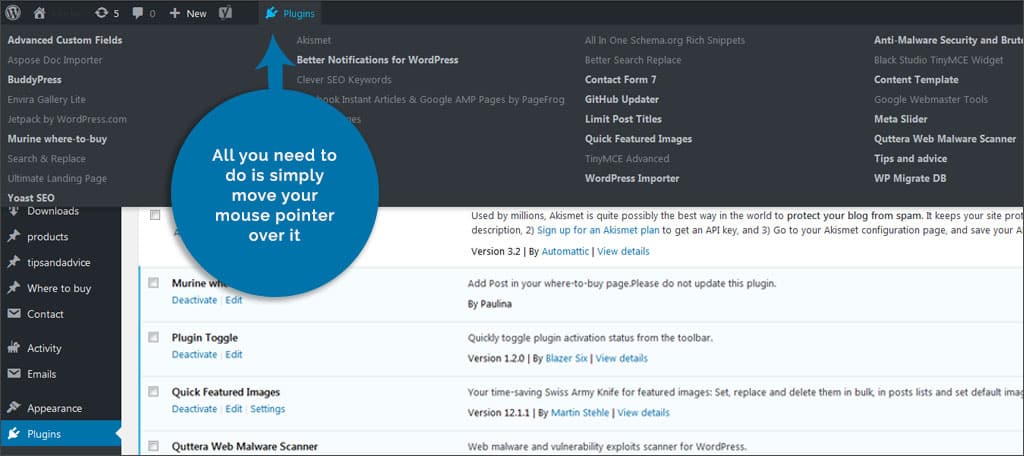The width and height of the screenshot is (1024, 456).
Task: Toggle Limit Post Titles plugin
Action: (x=623, y=119)
